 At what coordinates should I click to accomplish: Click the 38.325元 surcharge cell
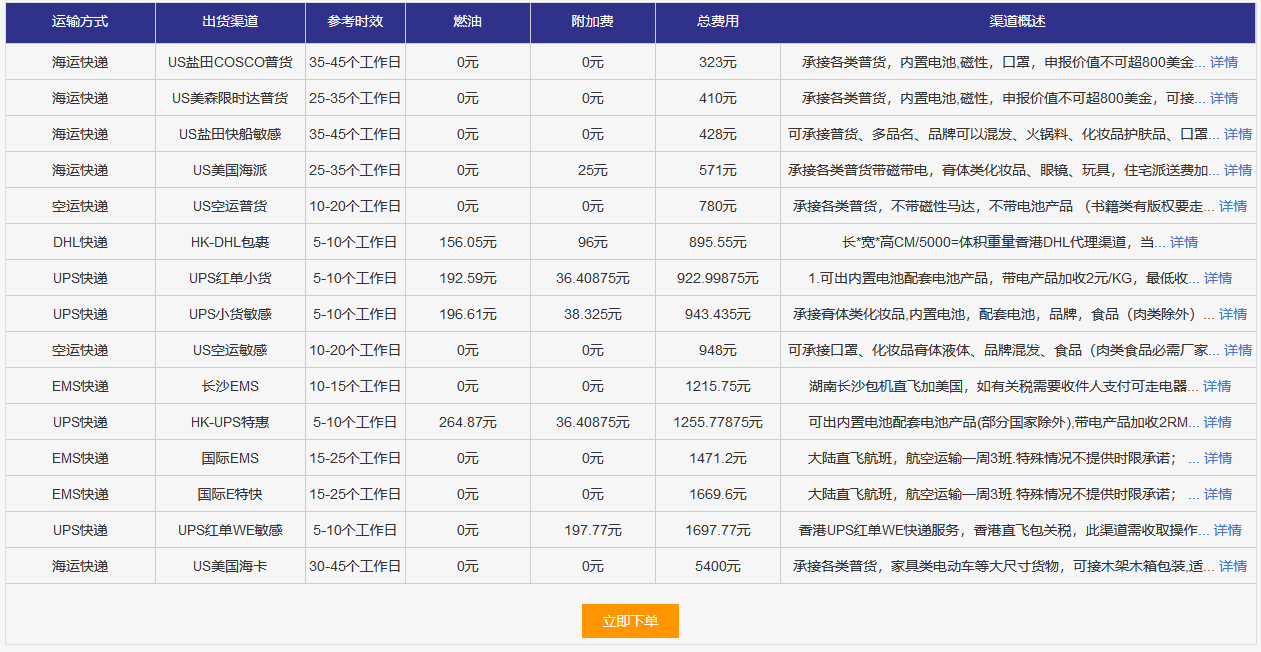(593, 314)
